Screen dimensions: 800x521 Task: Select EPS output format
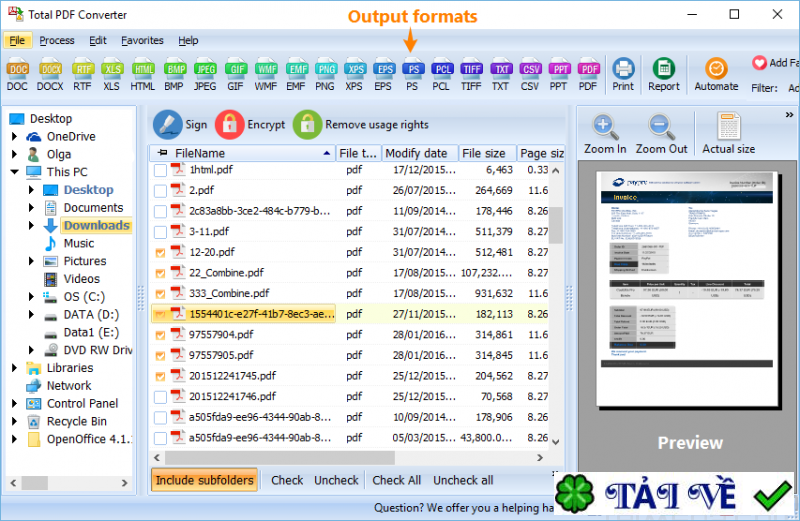coord(384,75)
